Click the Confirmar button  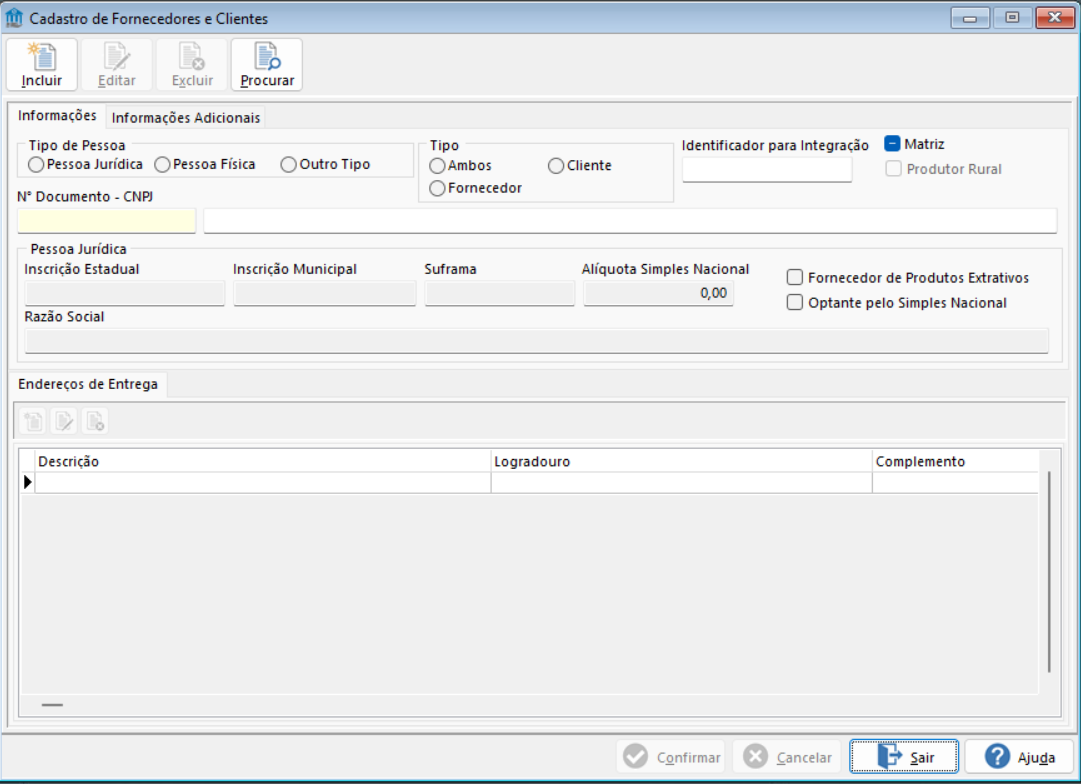671,757
